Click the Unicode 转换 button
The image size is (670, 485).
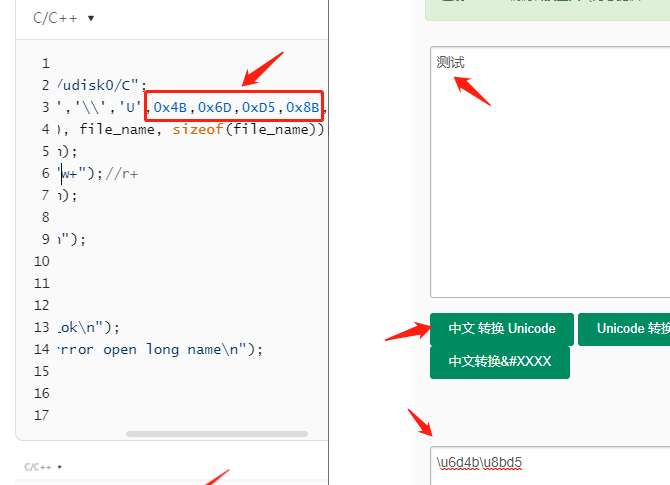tap(624, 329)
